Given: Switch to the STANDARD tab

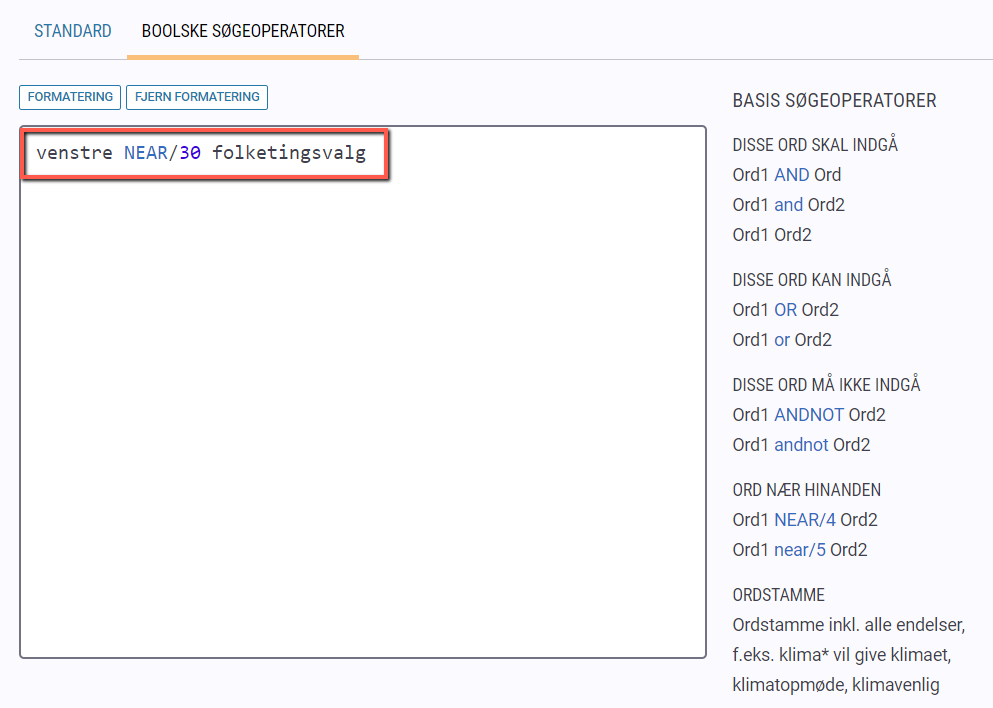Looking at the screenshot, I should pyautogui.click(x=73, y=31).
